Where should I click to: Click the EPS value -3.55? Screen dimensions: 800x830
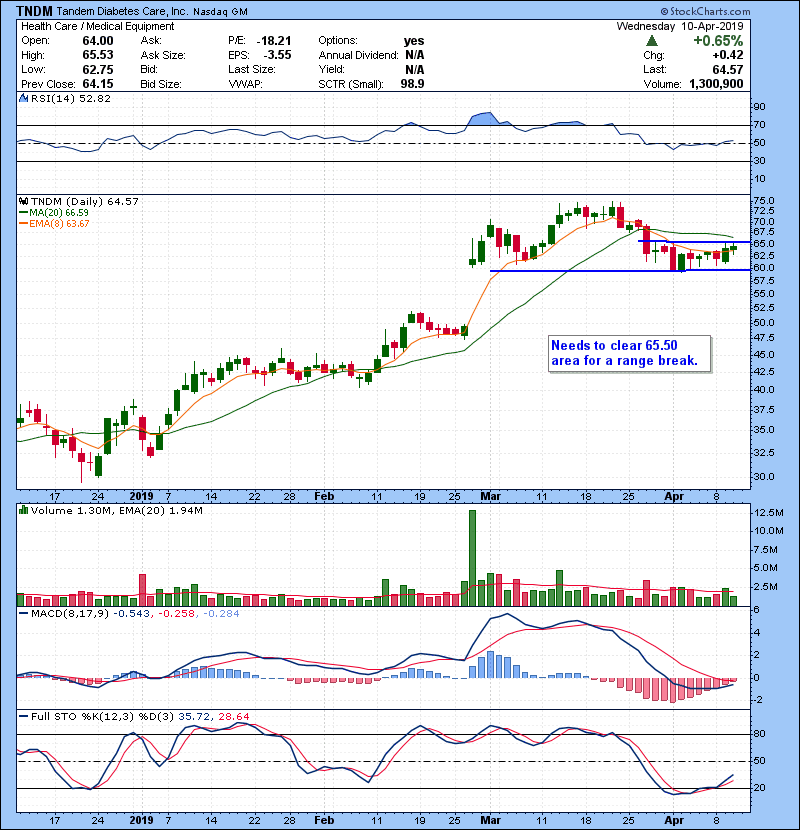[x=277, y=55]
